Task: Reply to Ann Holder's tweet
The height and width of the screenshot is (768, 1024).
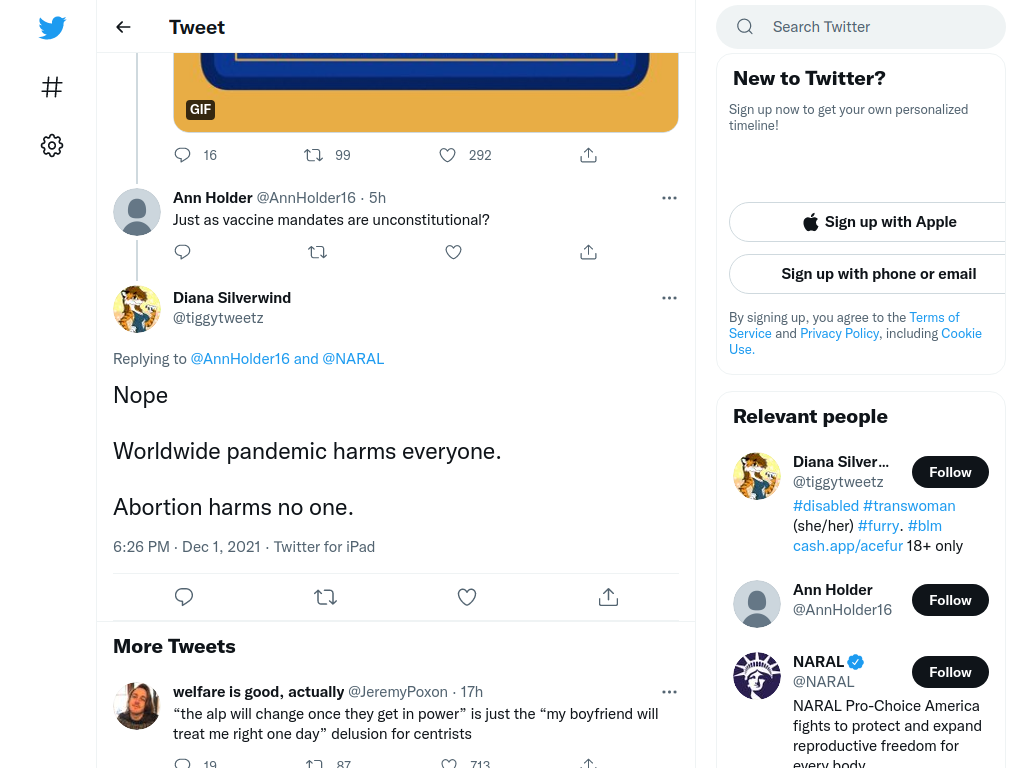Action: coord(182,252)
